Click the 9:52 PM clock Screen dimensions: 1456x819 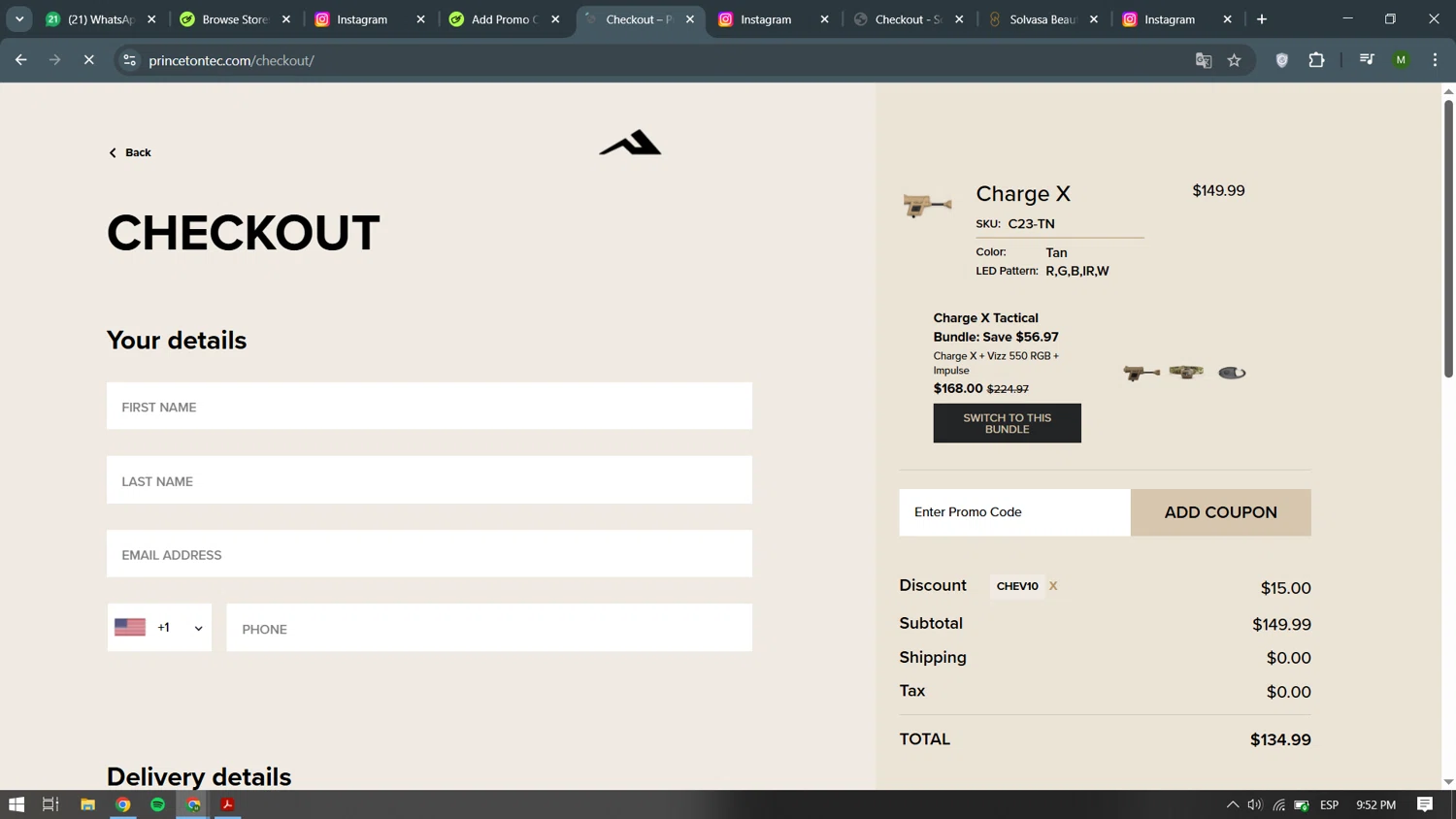[1375, 804]
